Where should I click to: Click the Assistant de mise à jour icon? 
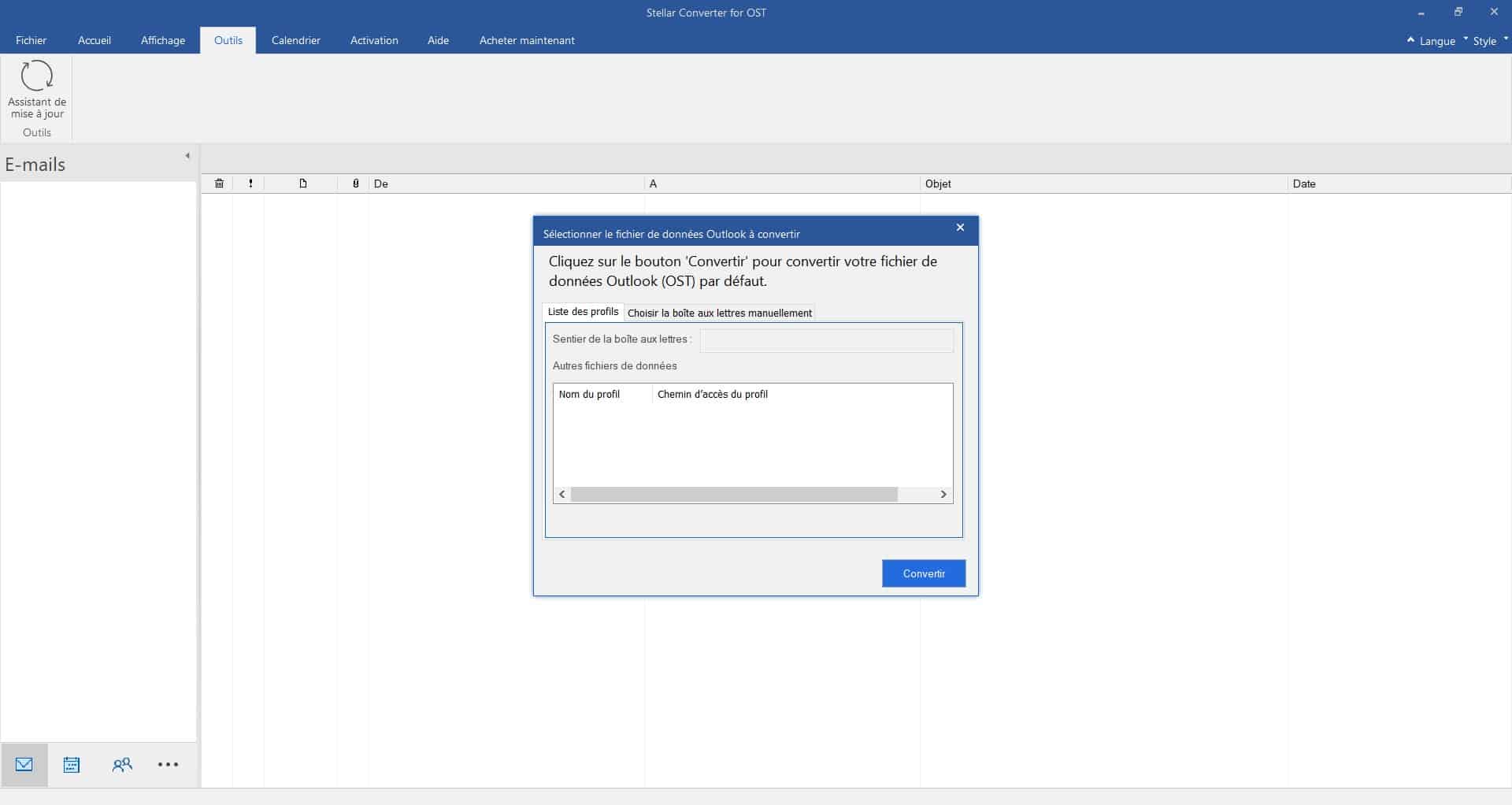[37, 77]
